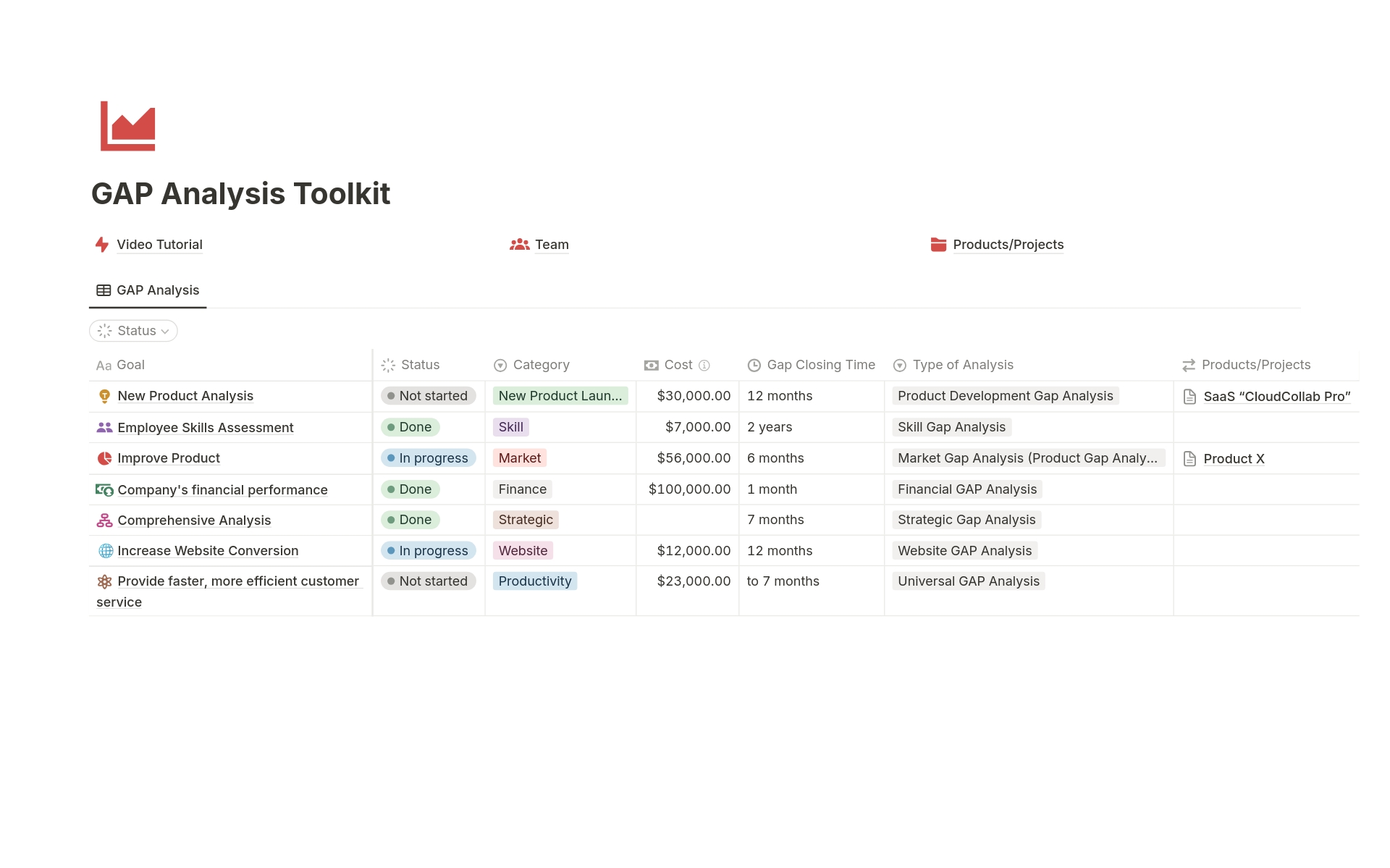Click the Cost info tooltip icon
This screenshot has width=1390, height=868.
pos(706,364)
